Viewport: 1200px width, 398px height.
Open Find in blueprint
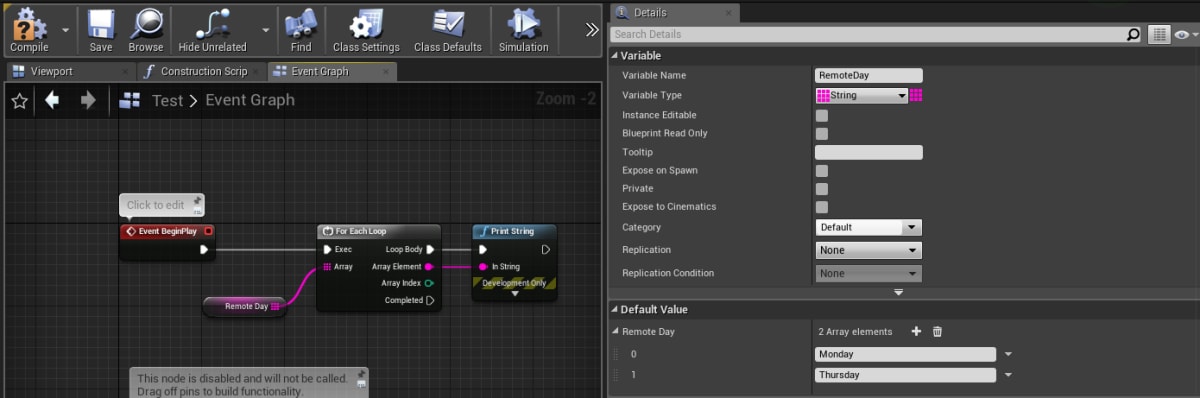[x=301, y=30]
